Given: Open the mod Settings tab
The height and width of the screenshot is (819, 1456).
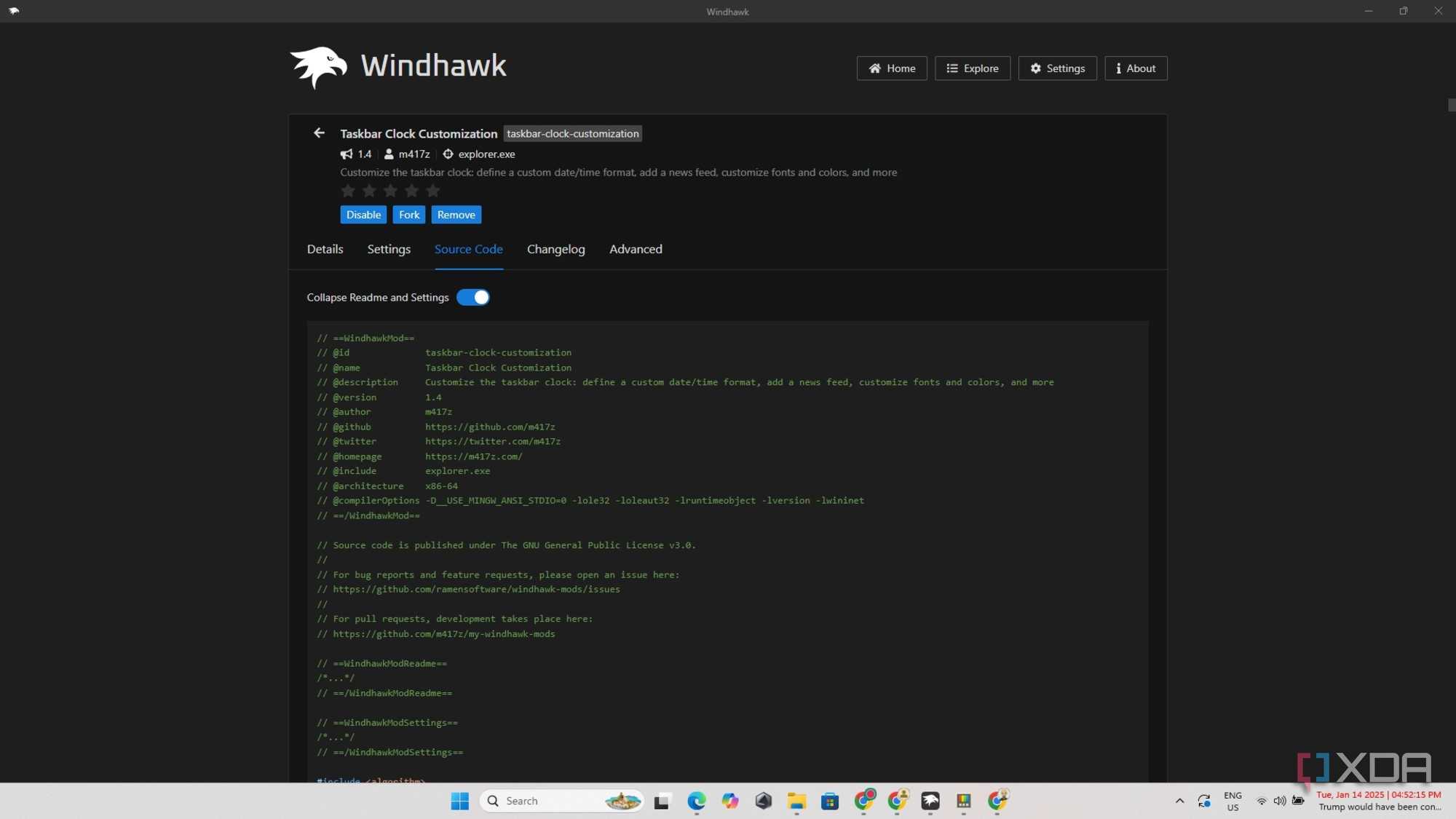Looking at the screenshot, I should [389, 249].
